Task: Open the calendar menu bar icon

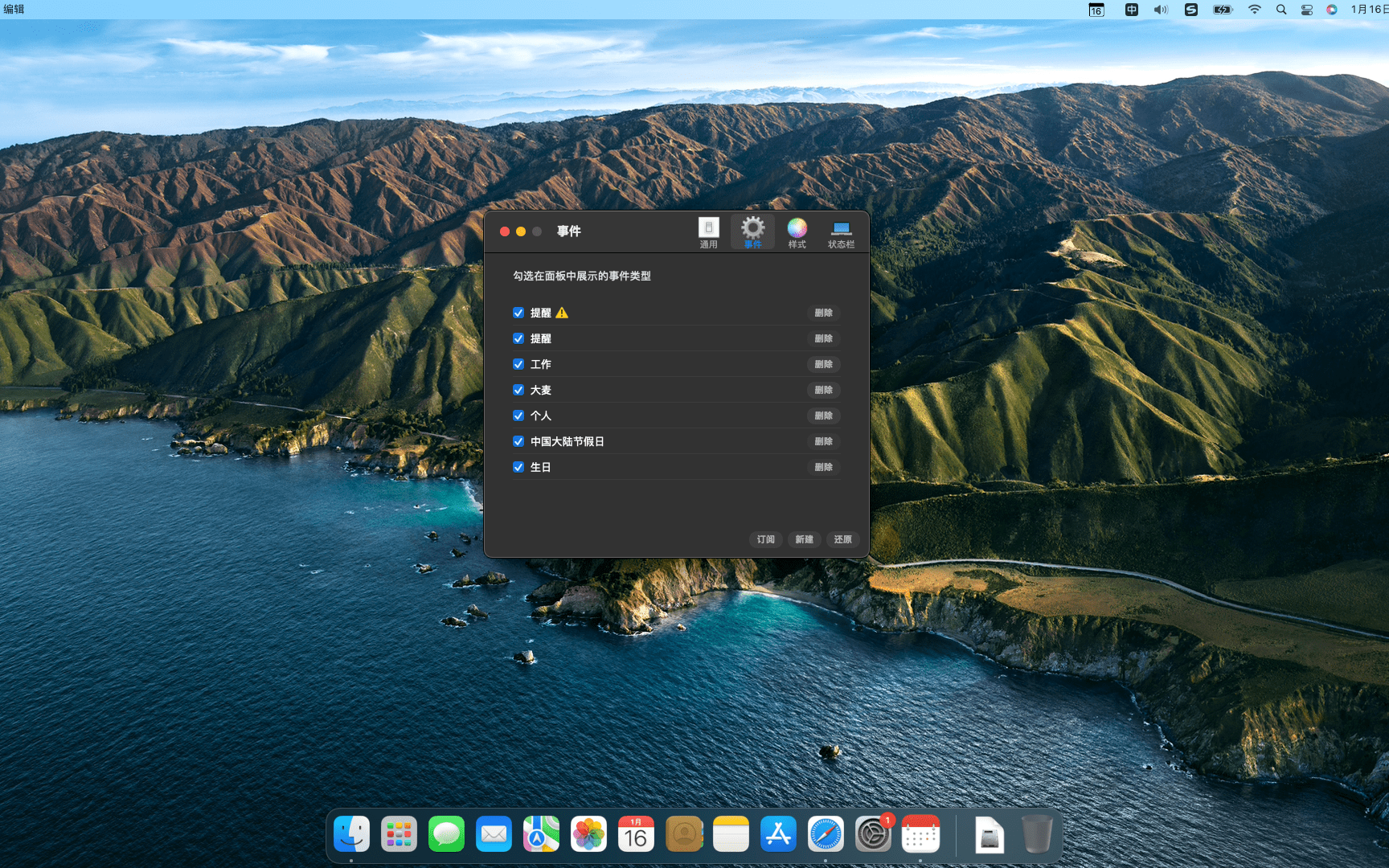Action: click(x=1096, y=10)
